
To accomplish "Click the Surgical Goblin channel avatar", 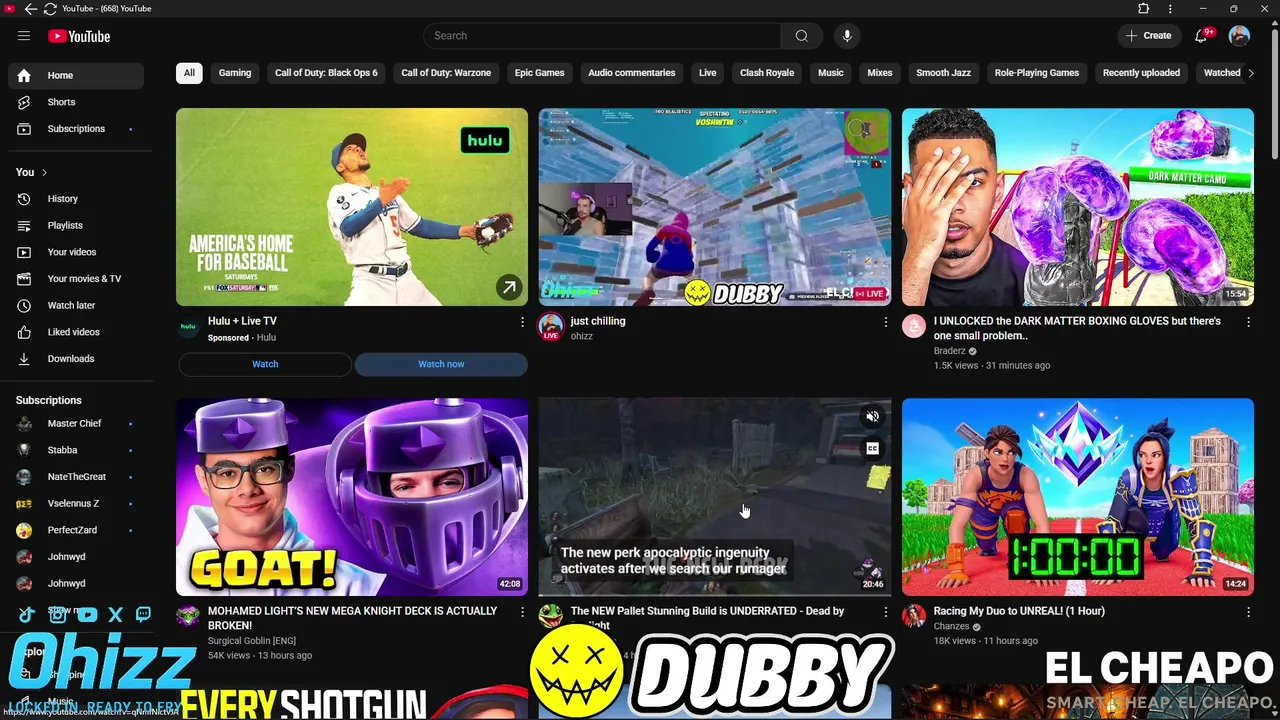I will (188, 615).
